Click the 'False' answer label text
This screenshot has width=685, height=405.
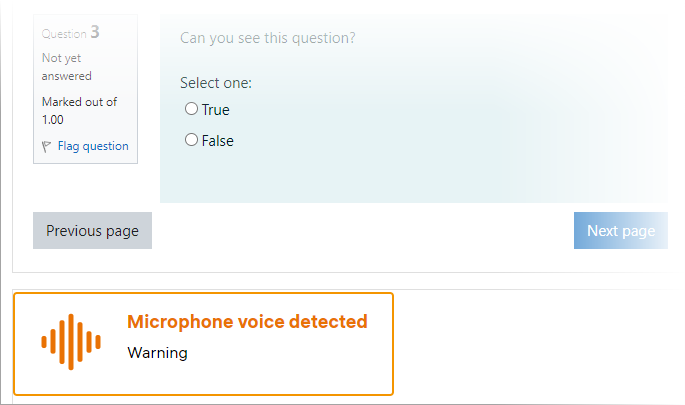[x=217, y=141]
